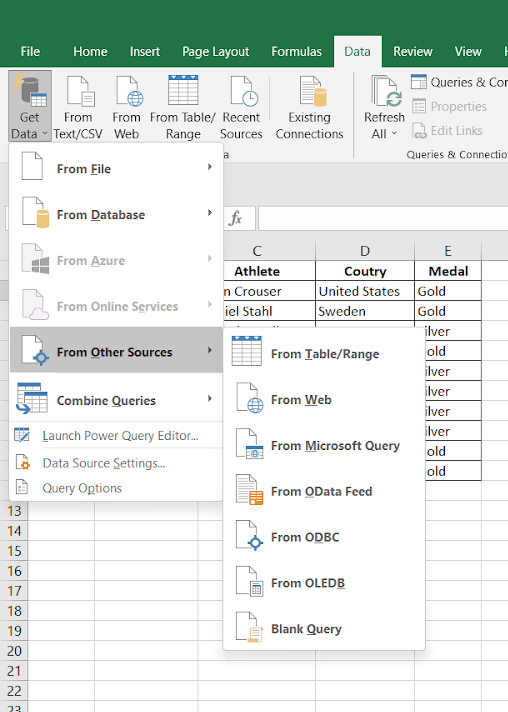Viewport: 508px width, 712px height.
Task: Open Existing Connections in the ribbon
Action: 310,106
